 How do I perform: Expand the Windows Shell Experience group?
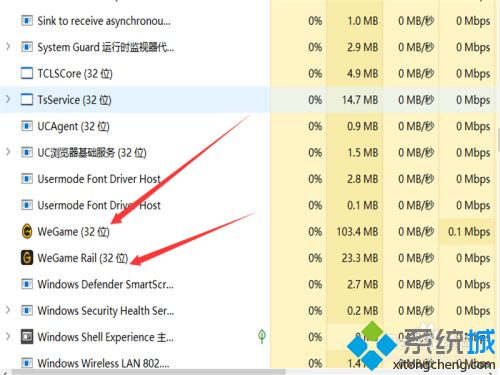[8, 337]
